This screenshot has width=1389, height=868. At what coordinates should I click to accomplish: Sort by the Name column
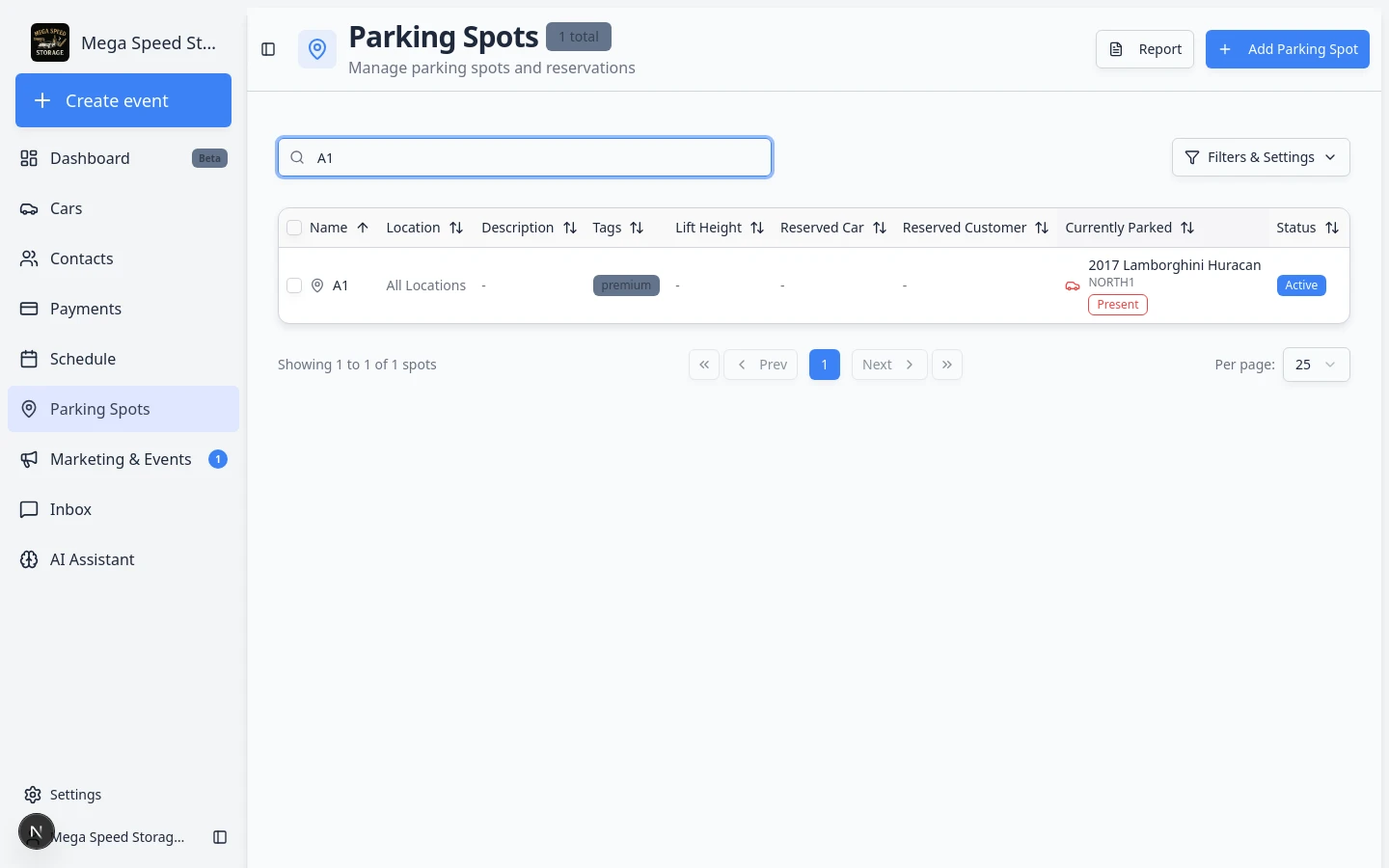[339, 228]
